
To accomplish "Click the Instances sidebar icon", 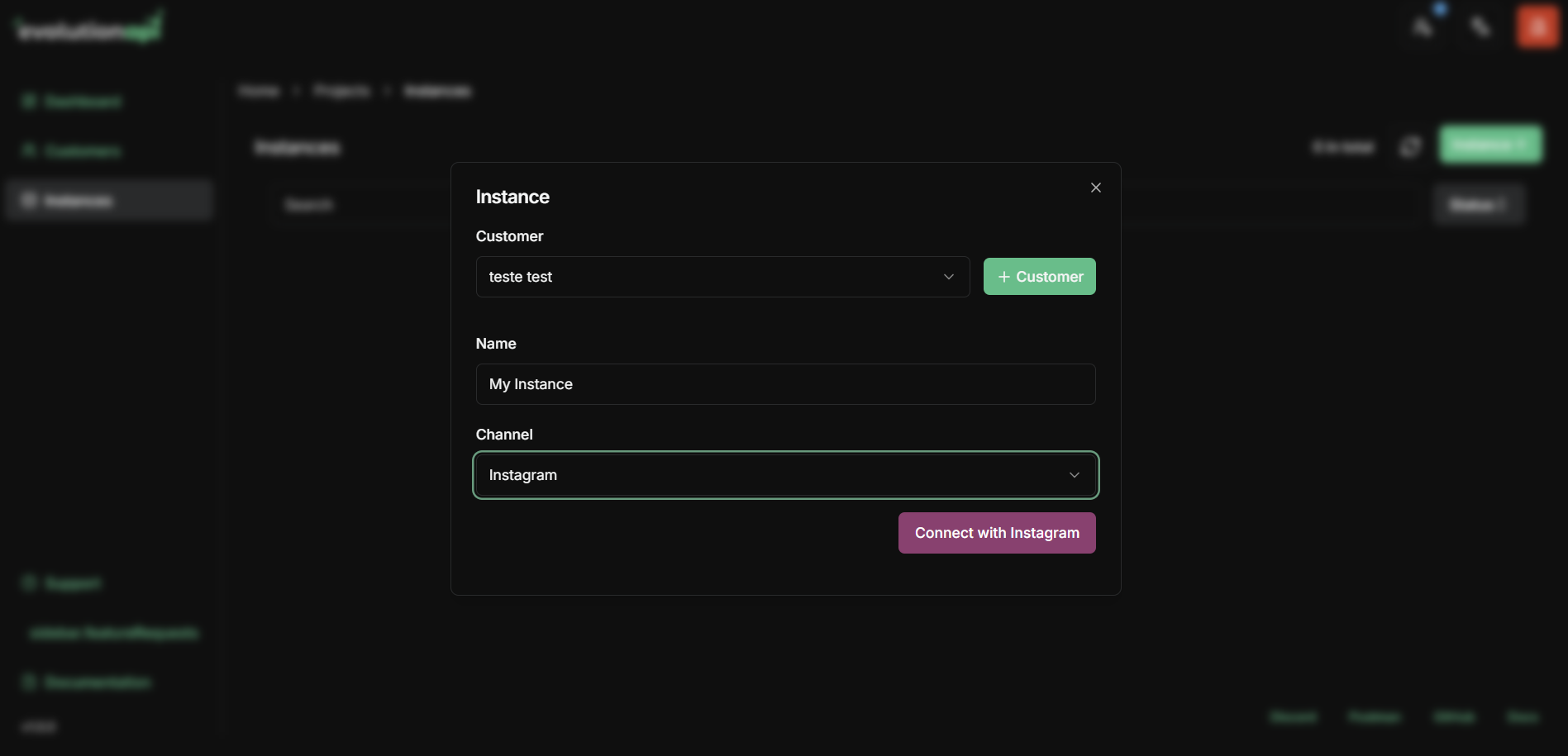I will [x=30, y=199].
